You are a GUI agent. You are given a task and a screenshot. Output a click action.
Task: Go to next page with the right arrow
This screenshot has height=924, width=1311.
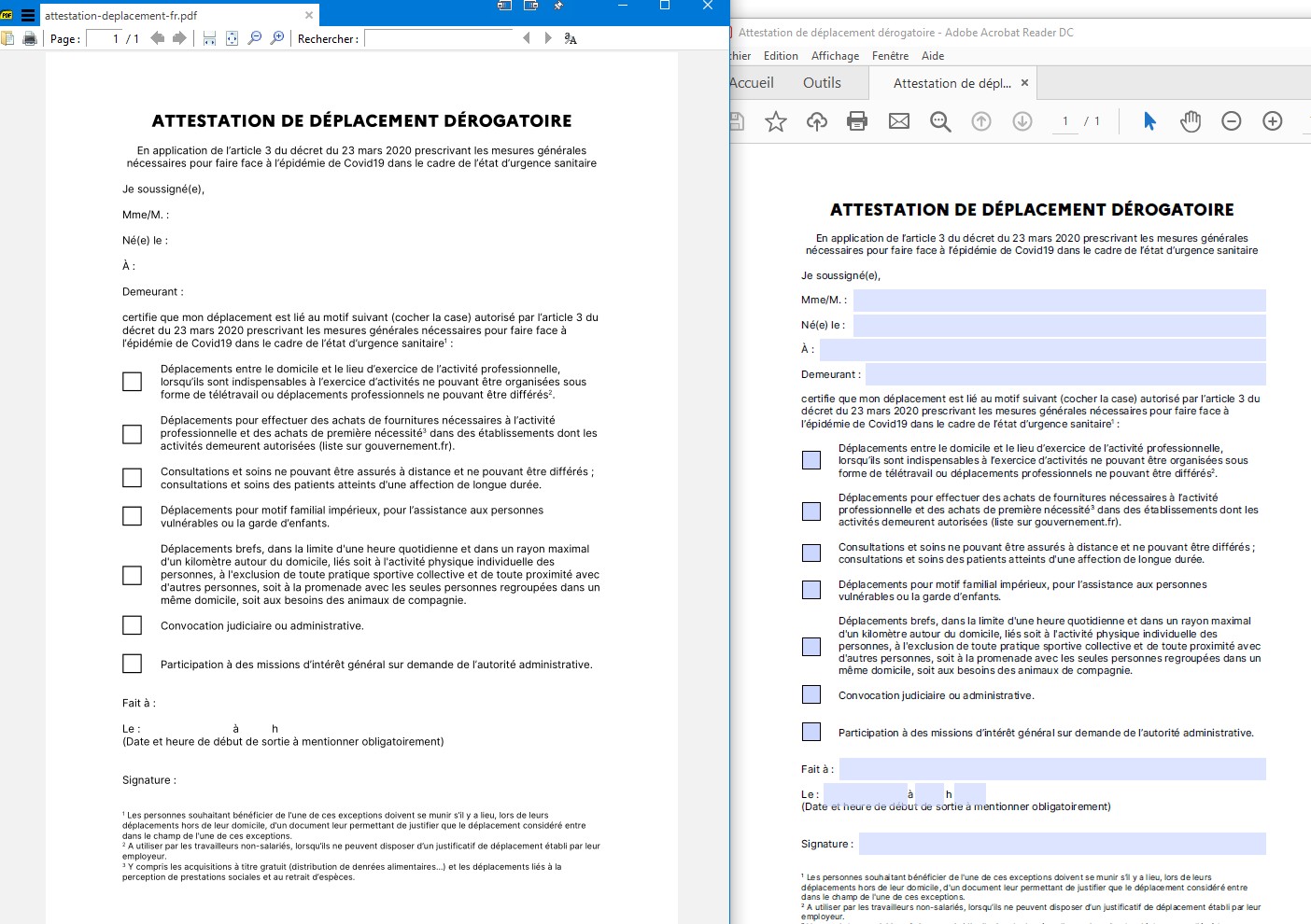(179, 38)
